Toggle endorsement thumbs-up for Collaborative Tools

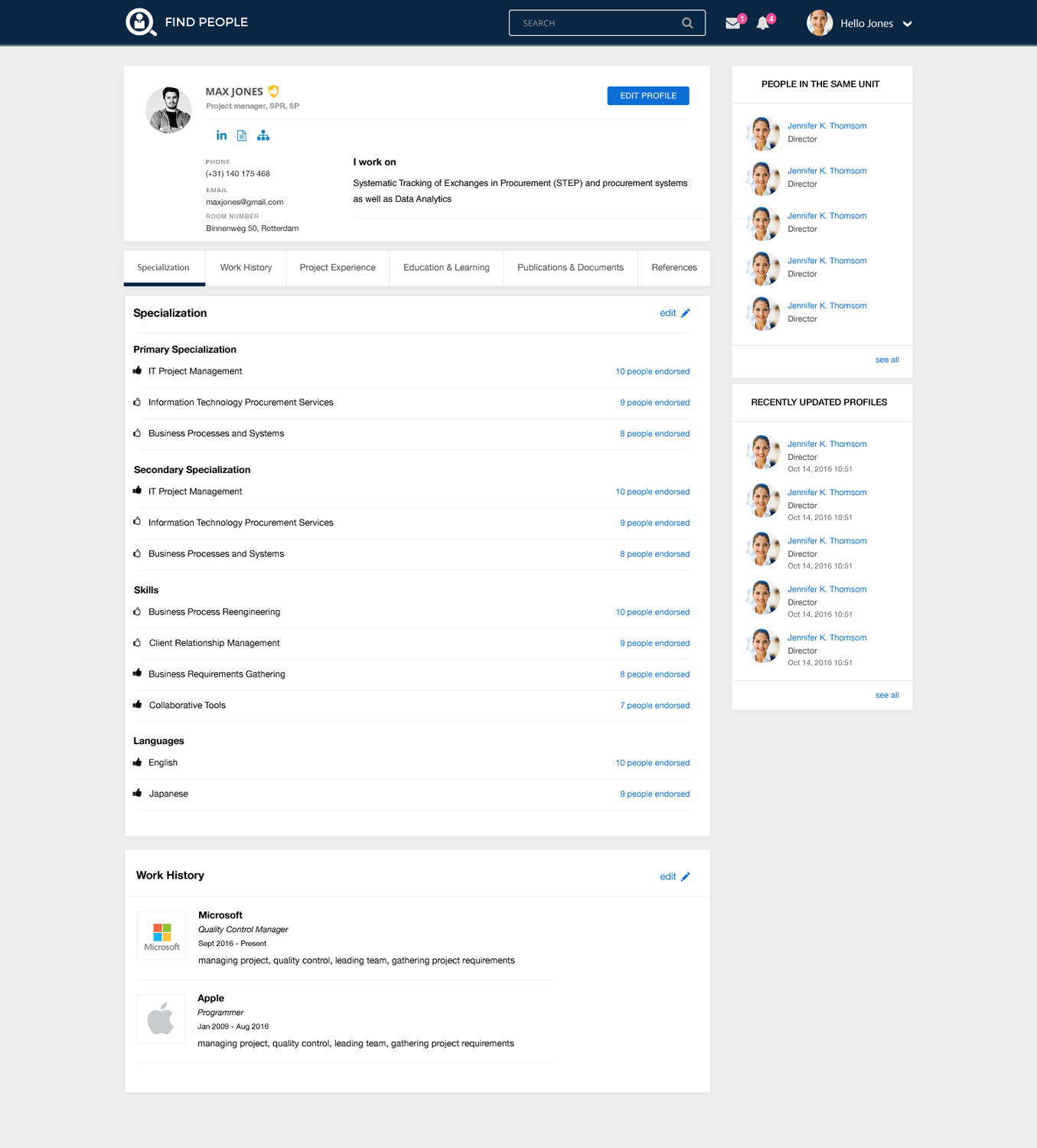[138, 705]
